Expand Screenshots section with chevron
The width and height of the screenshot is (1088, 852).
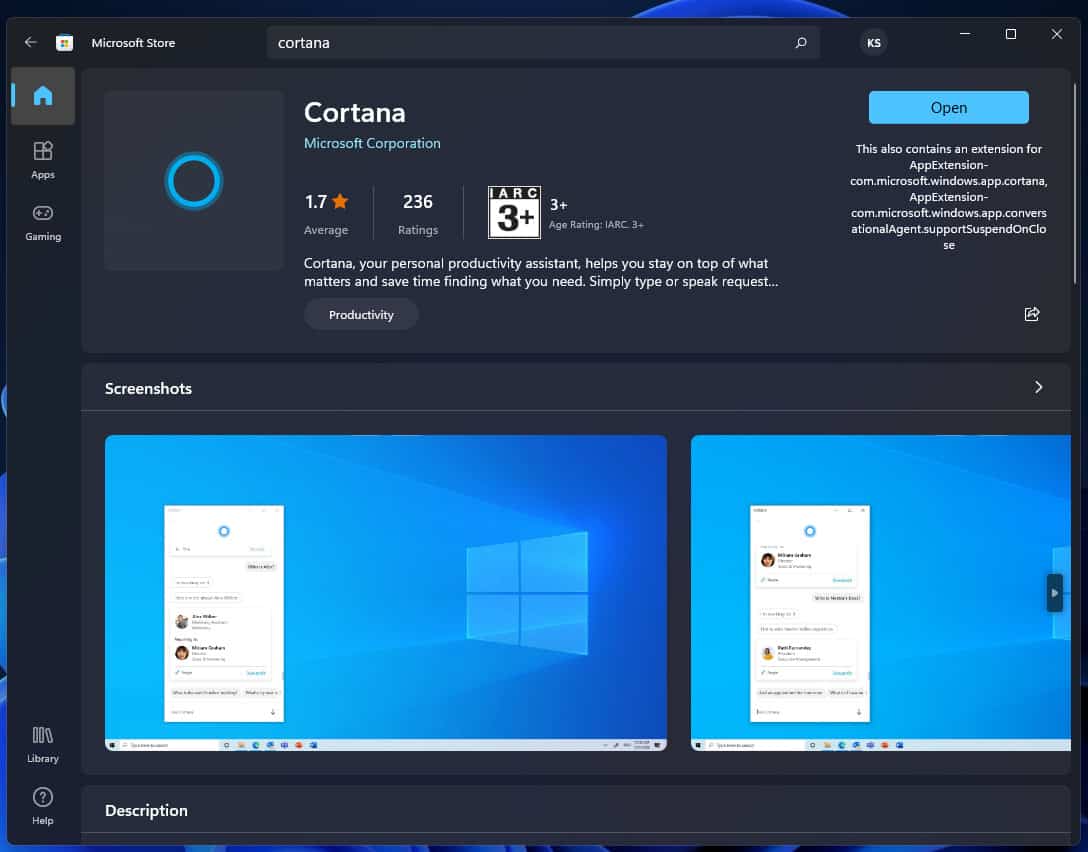point(1038,387)
